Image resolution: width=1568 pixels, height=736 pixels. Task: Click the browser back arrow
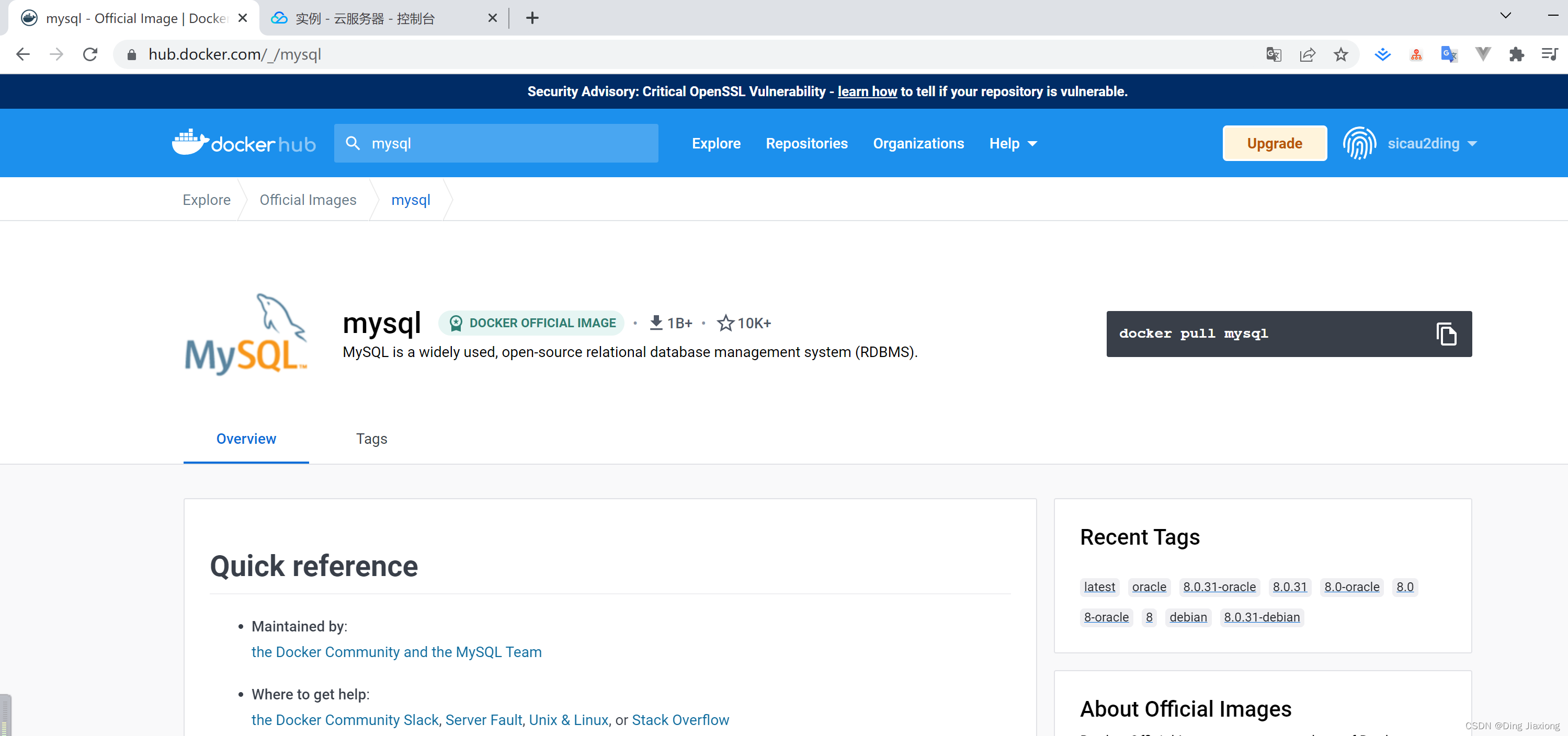(23, 55)
